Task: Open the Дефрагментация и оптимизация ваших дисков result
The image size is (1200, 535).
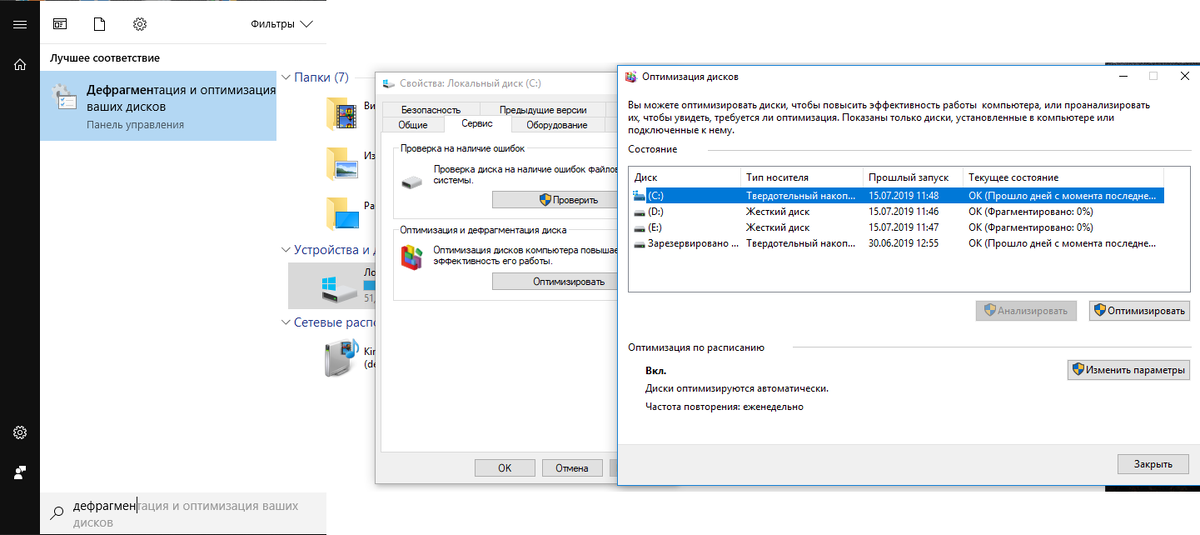Action: click(158, 106)
